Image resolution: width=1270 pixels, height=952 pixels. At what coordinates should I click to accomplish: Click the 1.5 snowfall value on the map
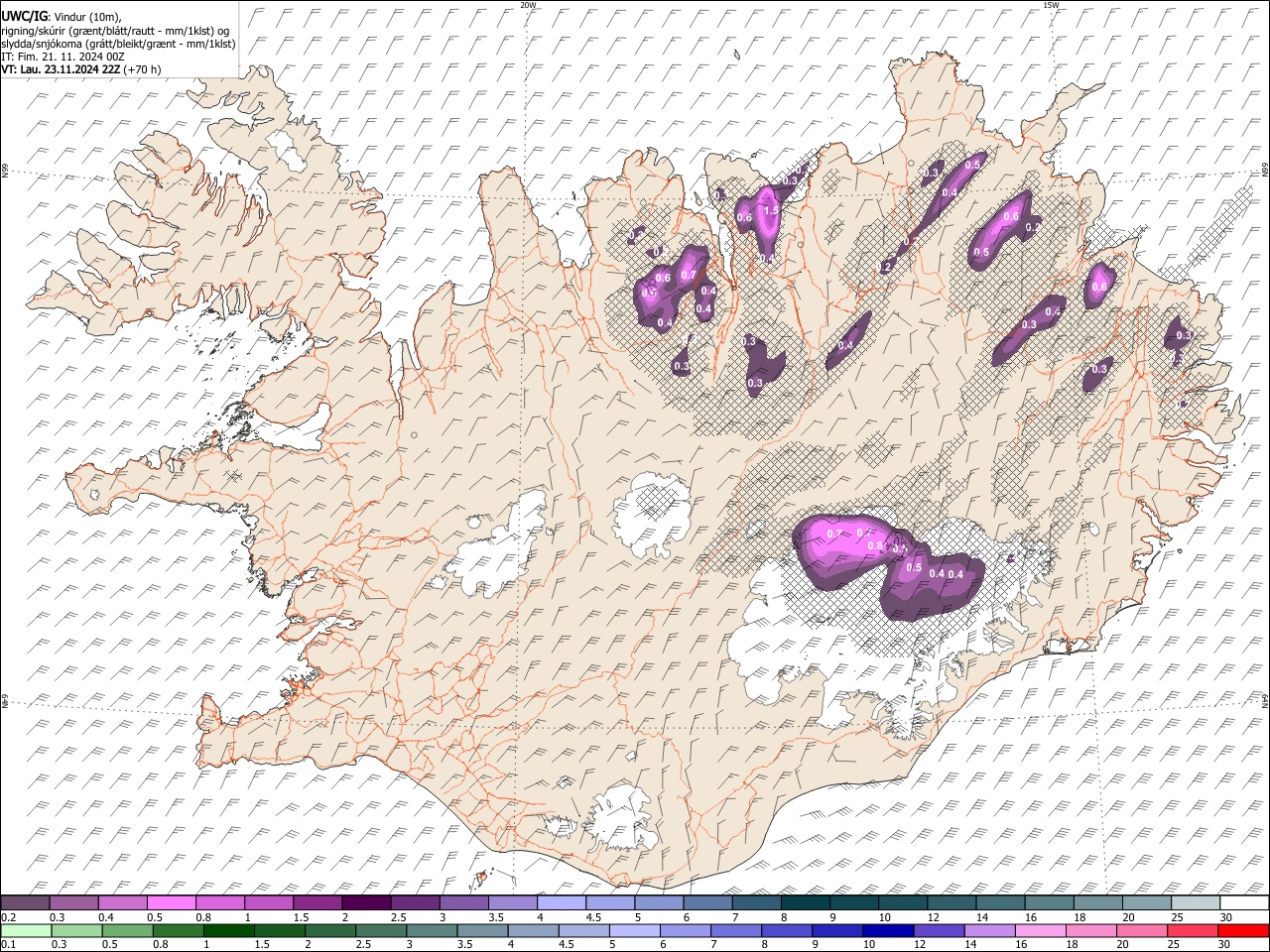click(771, 211)
